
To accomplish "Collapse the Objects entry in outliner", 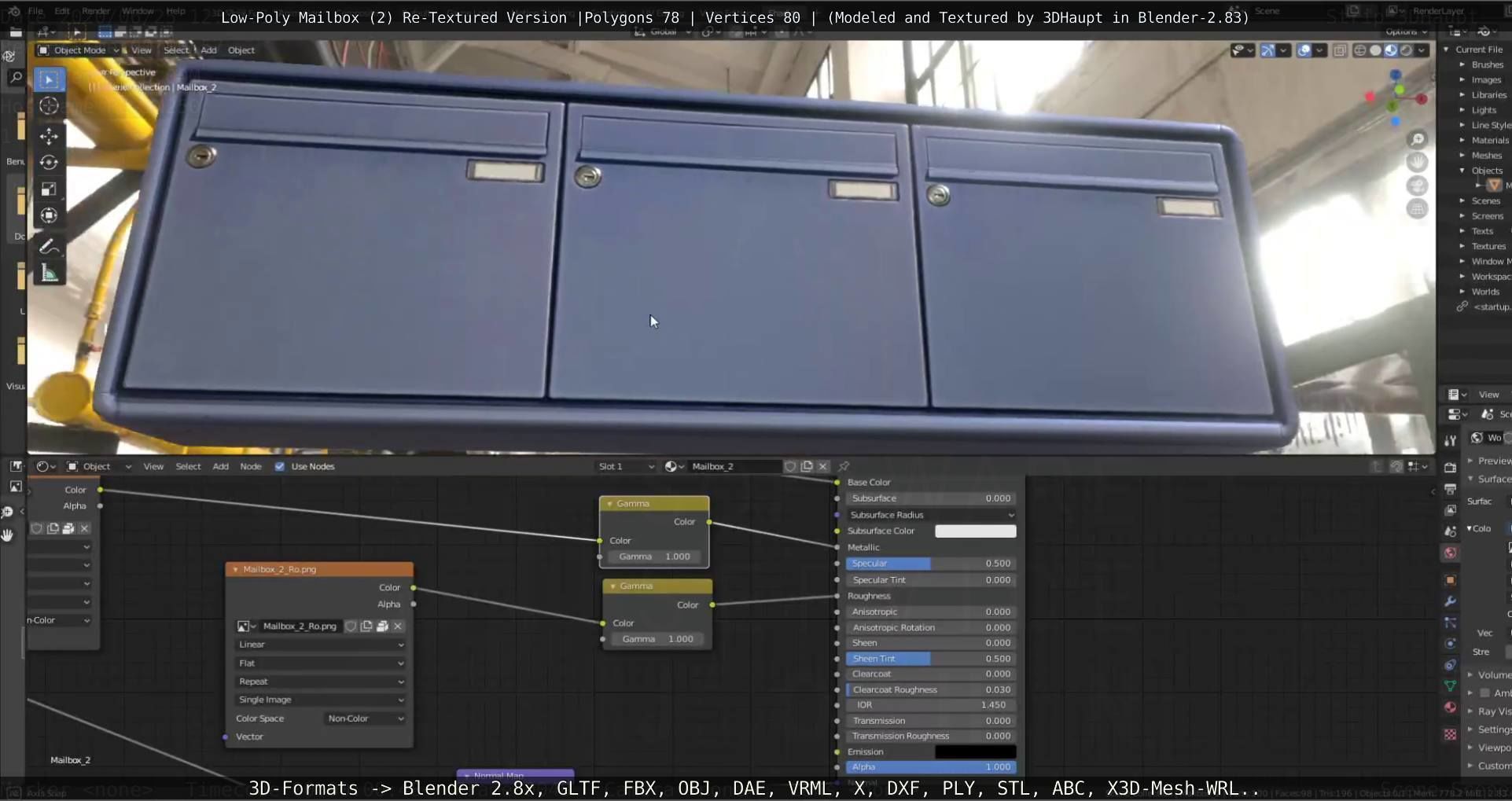I will click(x=1462, y=171).
